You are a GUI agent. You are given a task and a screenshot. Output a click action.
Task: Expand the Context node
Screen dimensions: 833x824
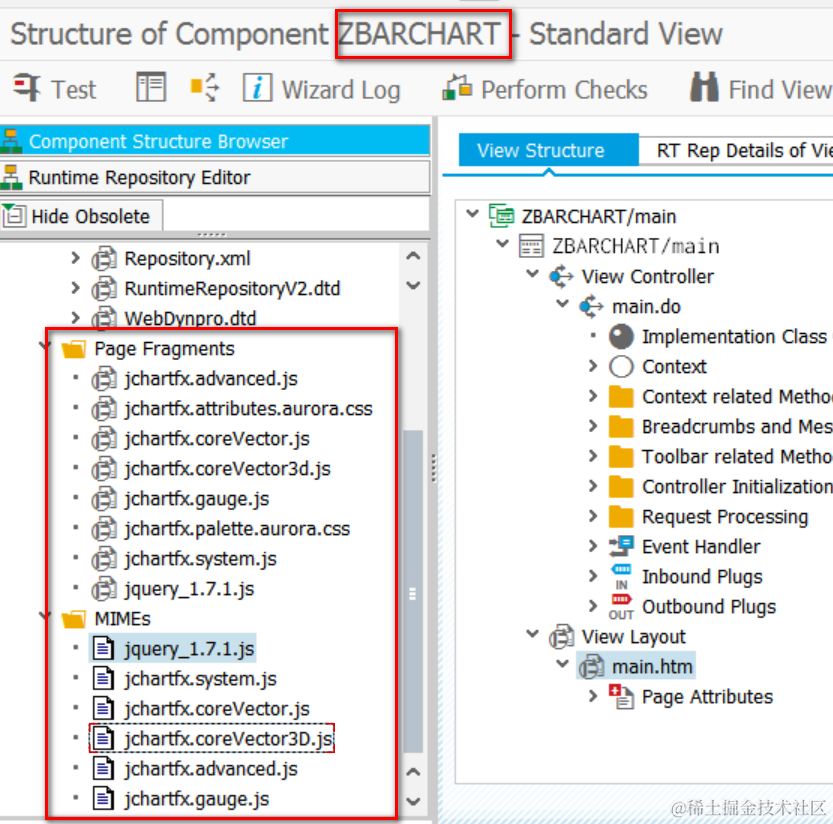[x=593, y=366]
